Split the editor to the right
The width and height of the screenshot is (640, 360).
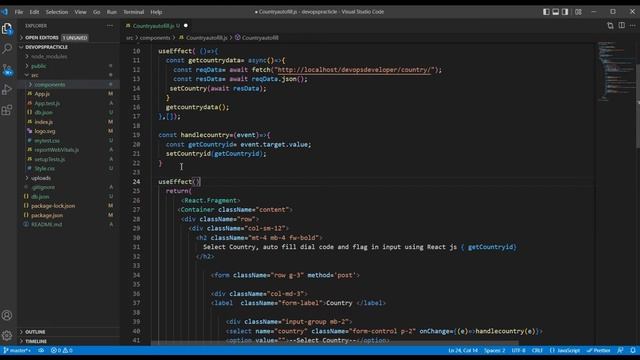(x=622, y=26)
